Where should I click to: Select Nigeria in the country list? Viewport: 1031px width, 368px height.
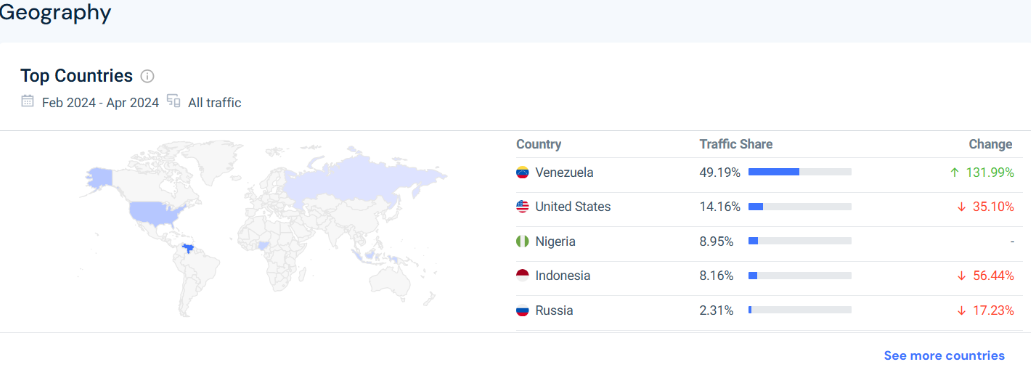point(556,242)
